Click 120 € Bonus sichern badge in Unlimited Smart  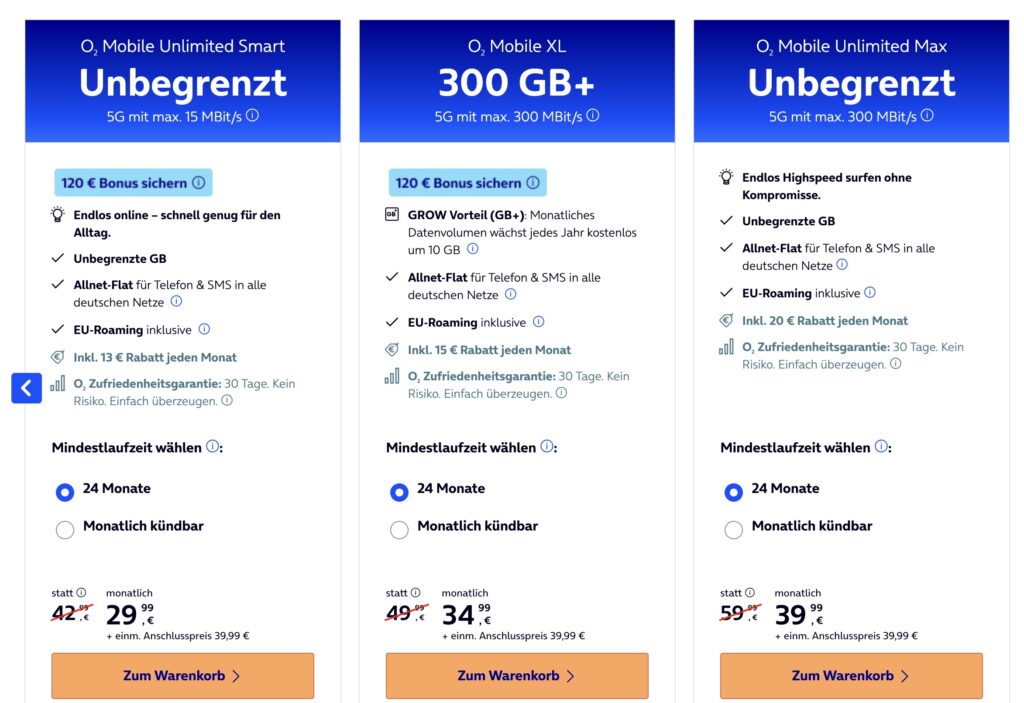pyautogui.click(x=124, y=183)
